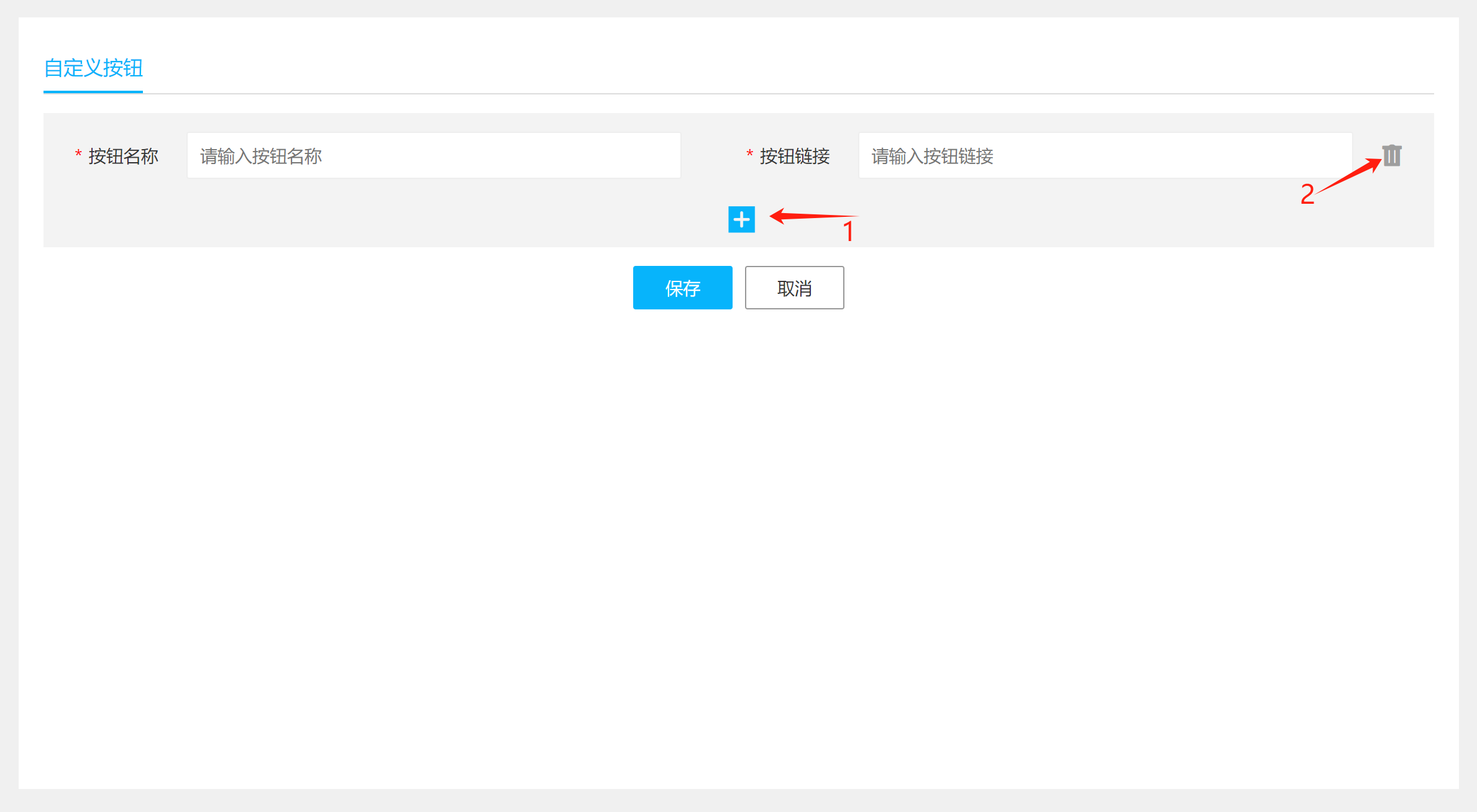The height and width of the screenshot is (812, 1477).
Task: Click the blue underline beneath 自定义按钮 tab
Action: pyautogui.click(x=93, y=92)
